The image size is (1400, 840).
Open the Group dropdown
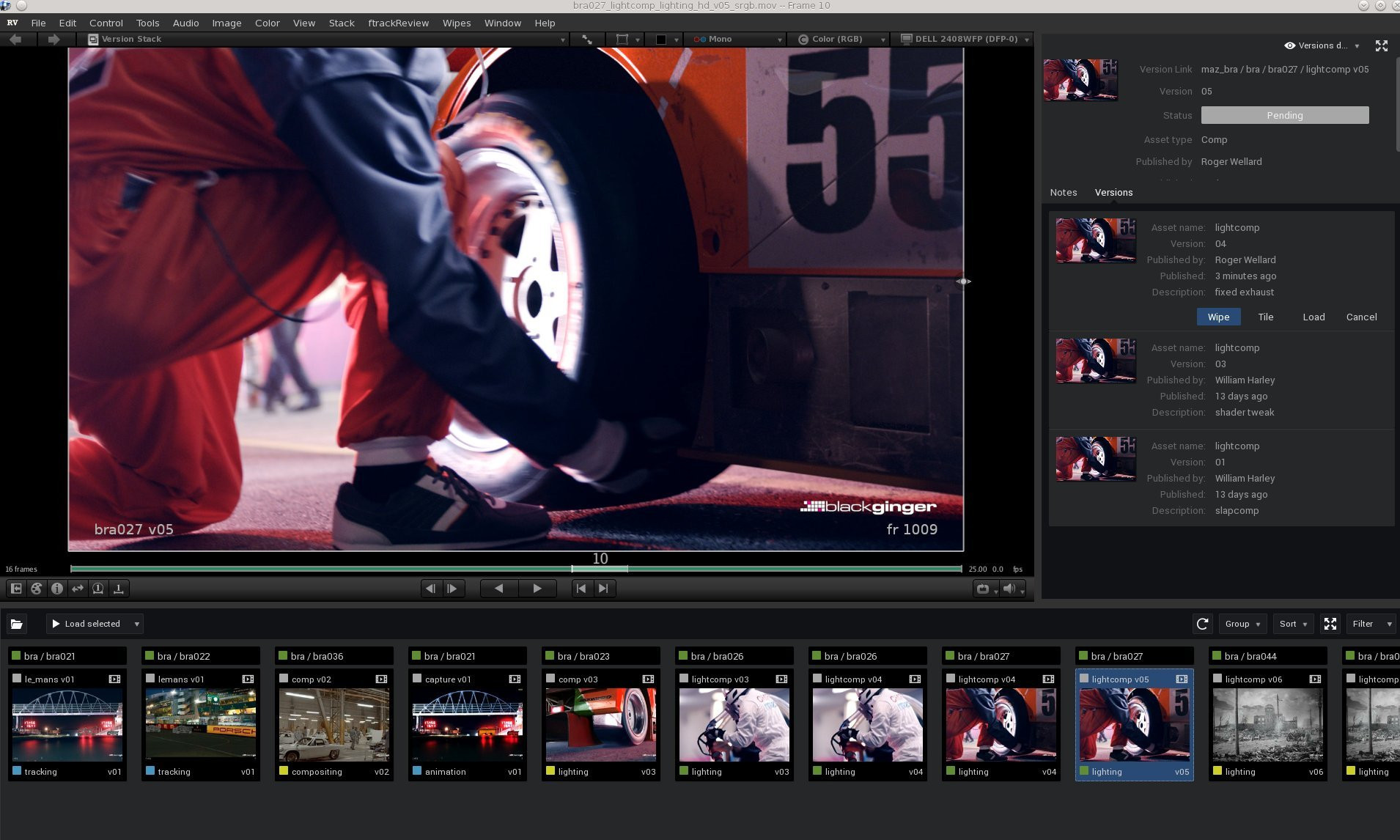coord(1243,624)
